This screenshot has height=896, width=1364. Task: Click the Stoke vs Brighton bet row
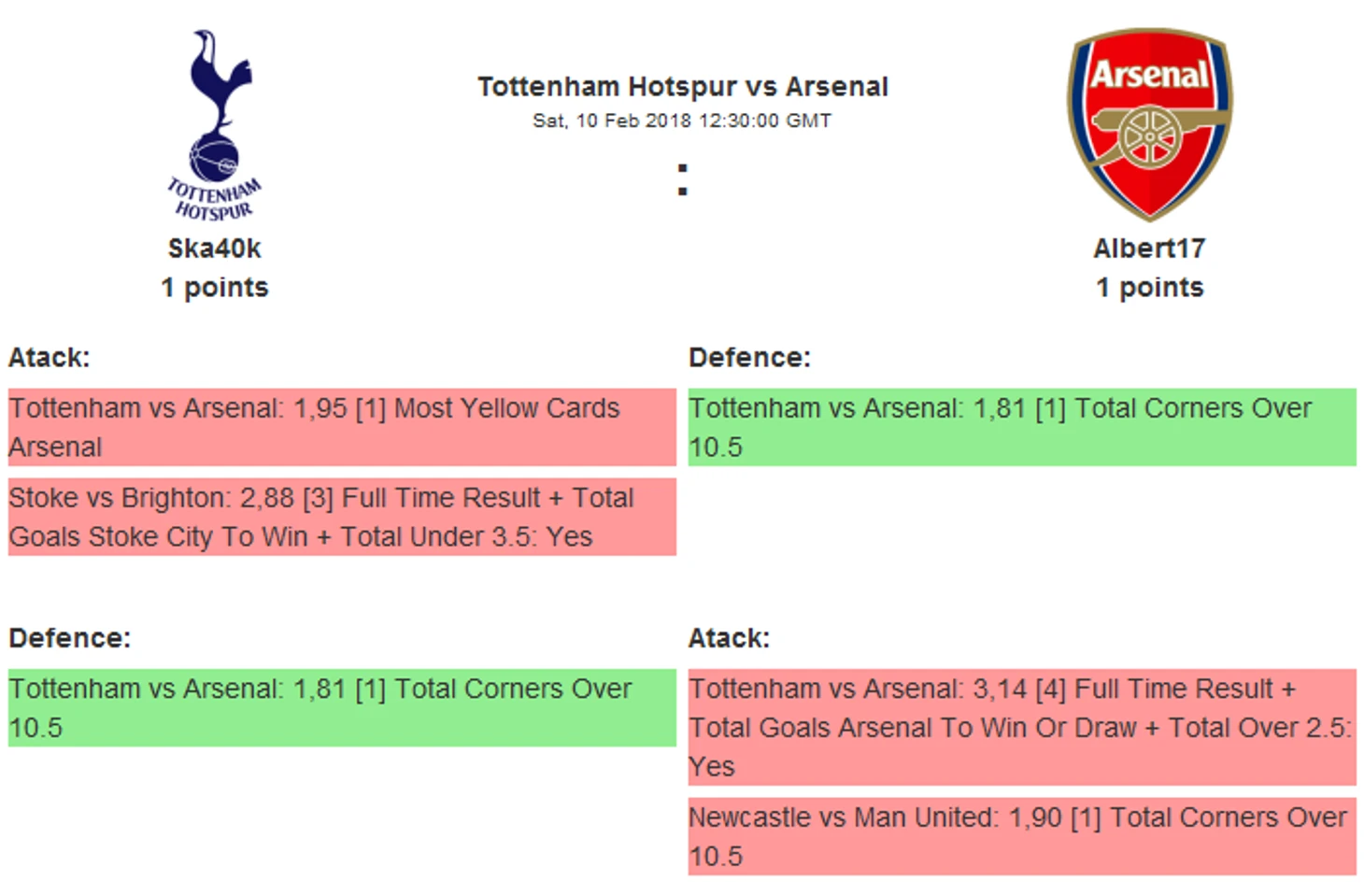point(342,517)
